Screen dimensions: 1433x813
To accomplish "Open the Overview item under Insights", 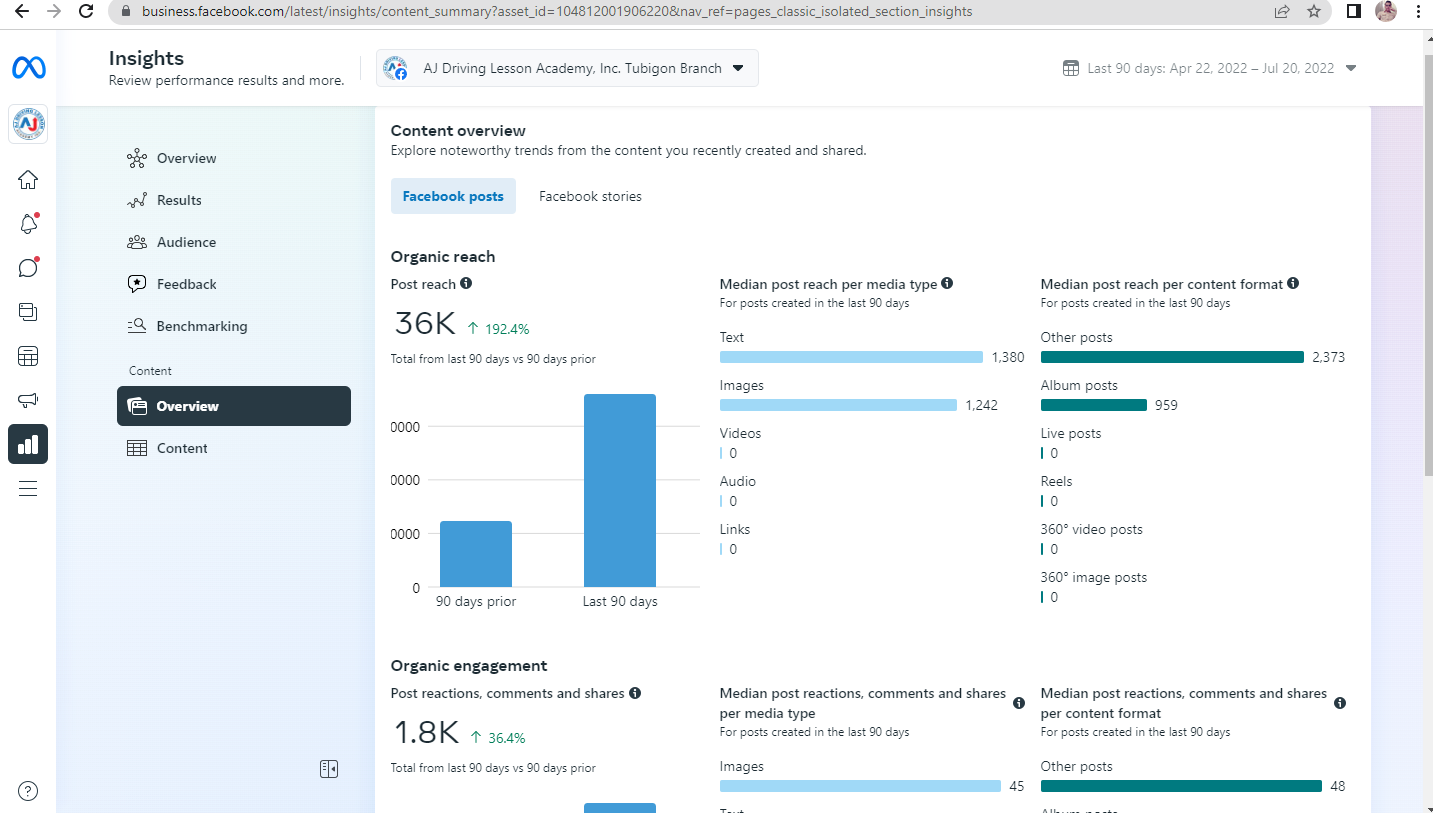I will [234, 158].
